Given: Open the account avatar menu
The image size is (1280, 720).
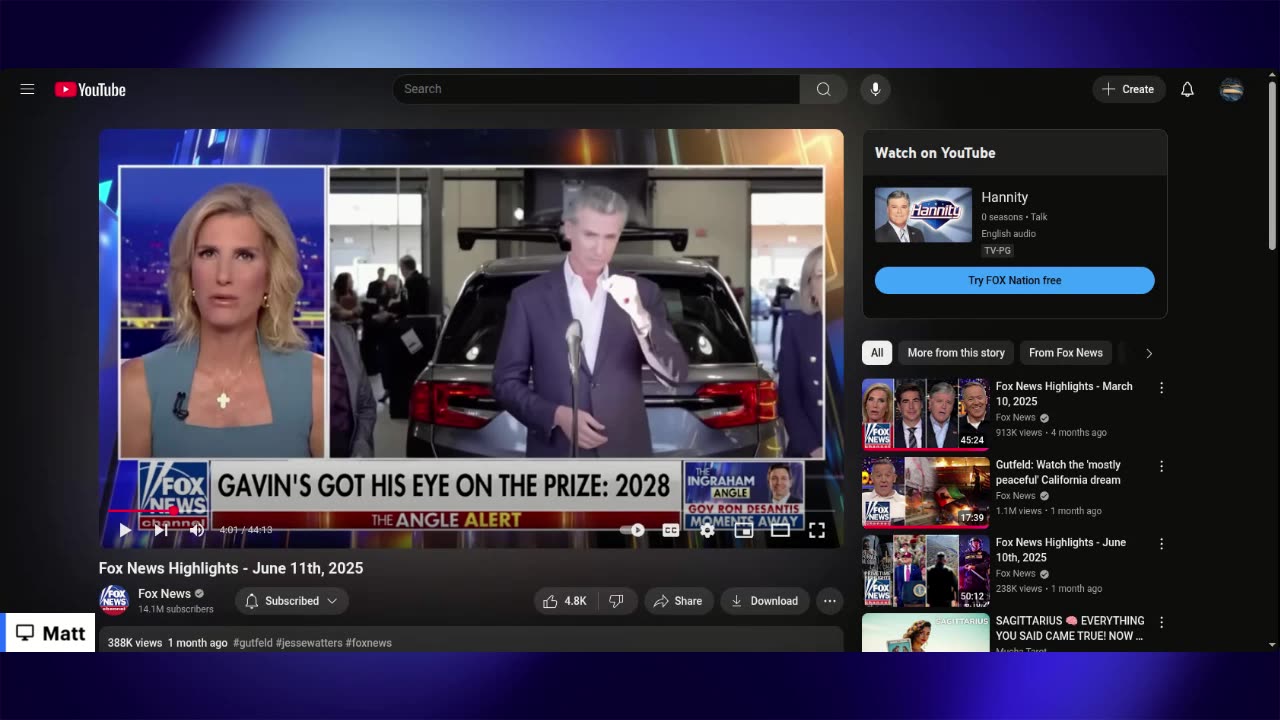Looking at the screenshot, I should [x=1232, y=89].
